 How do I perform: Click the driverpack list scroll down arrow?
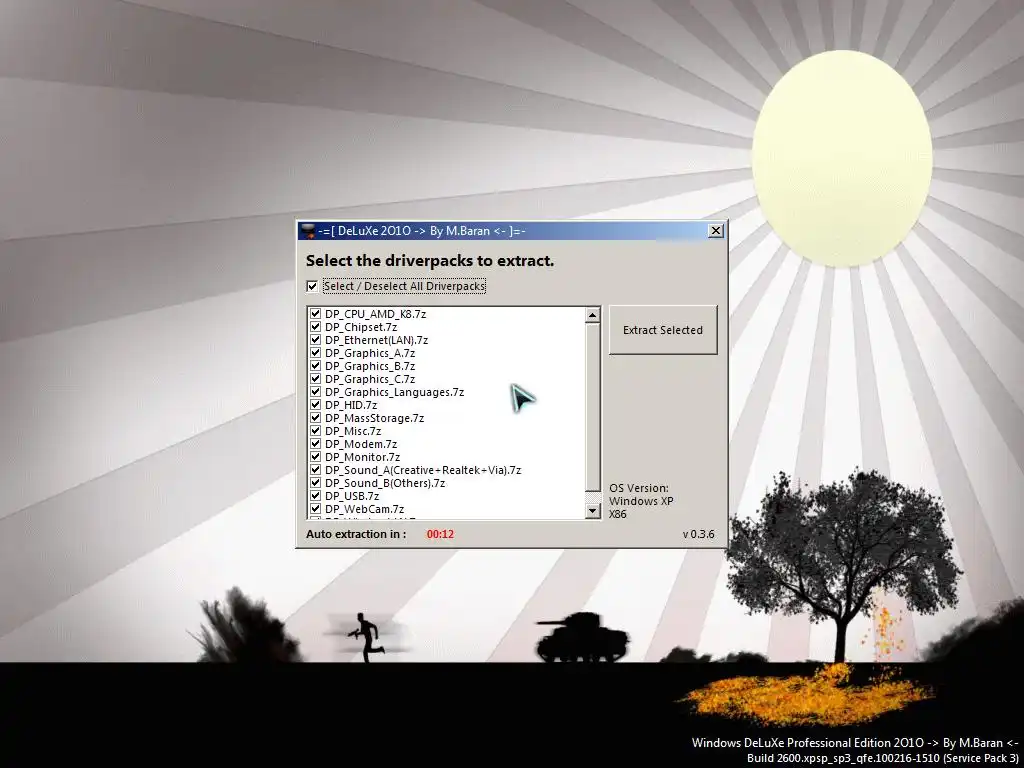[592, 511]
